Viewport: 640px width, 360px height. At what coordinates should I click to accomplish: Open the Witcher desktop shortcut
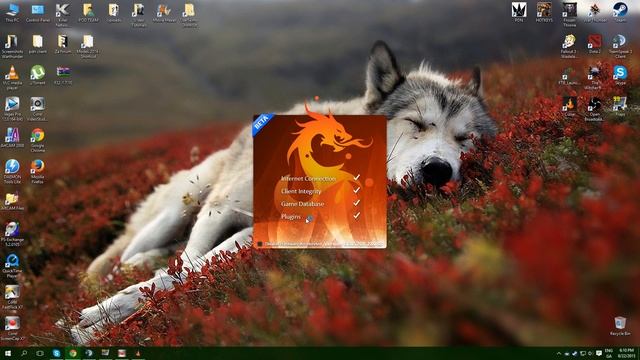point(594,78)
